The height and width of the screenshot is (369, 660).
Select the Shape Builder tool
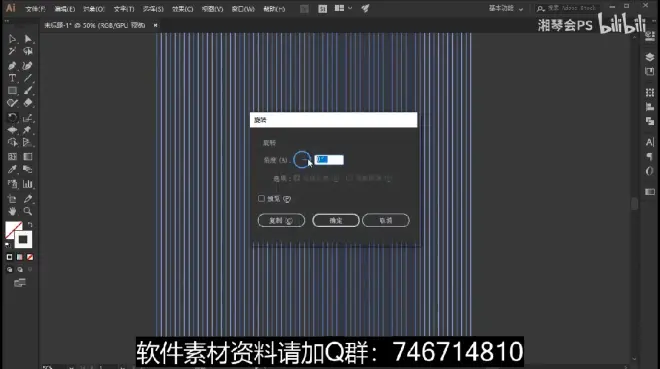(12, 142)
